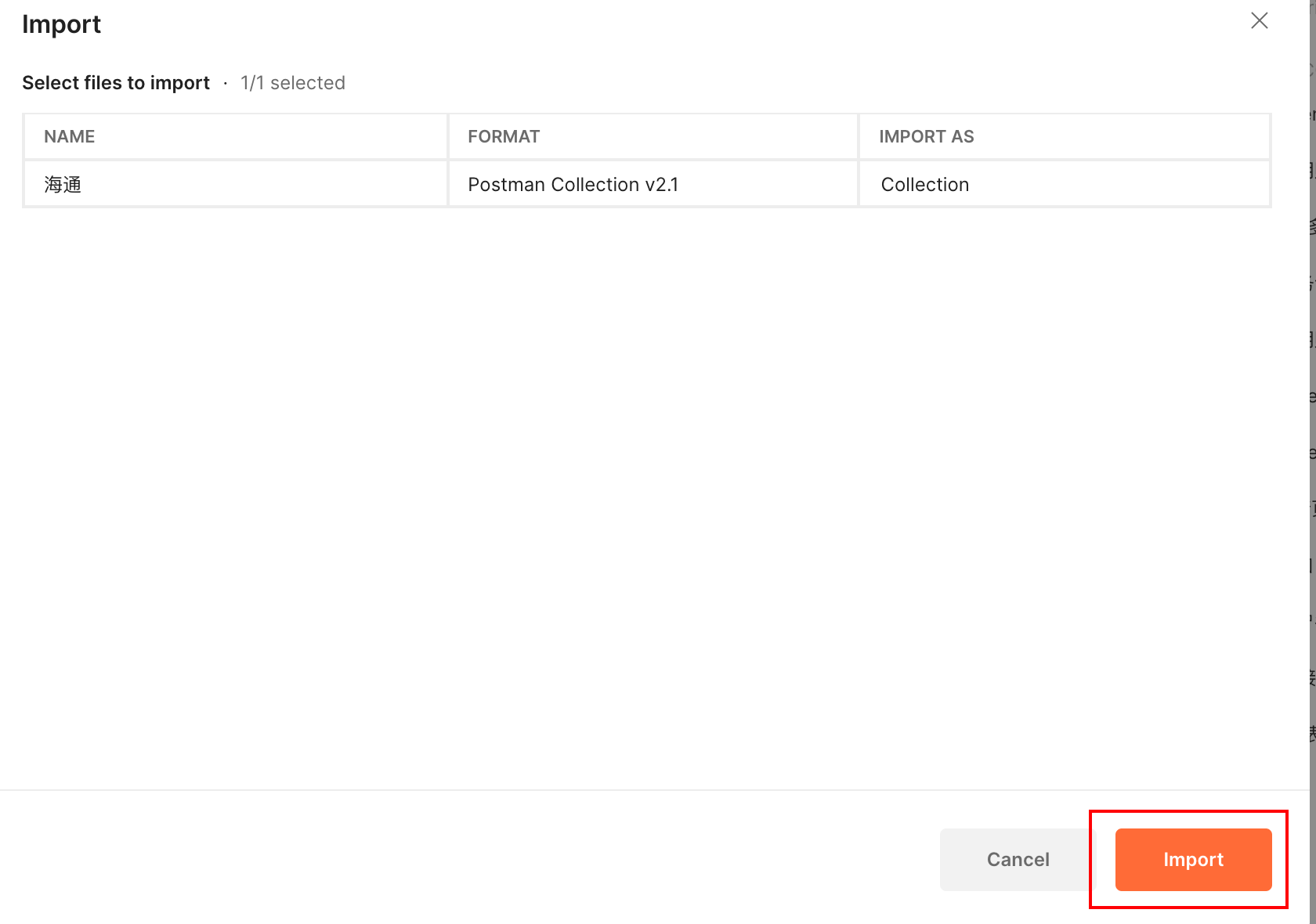
Task: Click the 1/1 selected counter
Action: click(293, 82)
